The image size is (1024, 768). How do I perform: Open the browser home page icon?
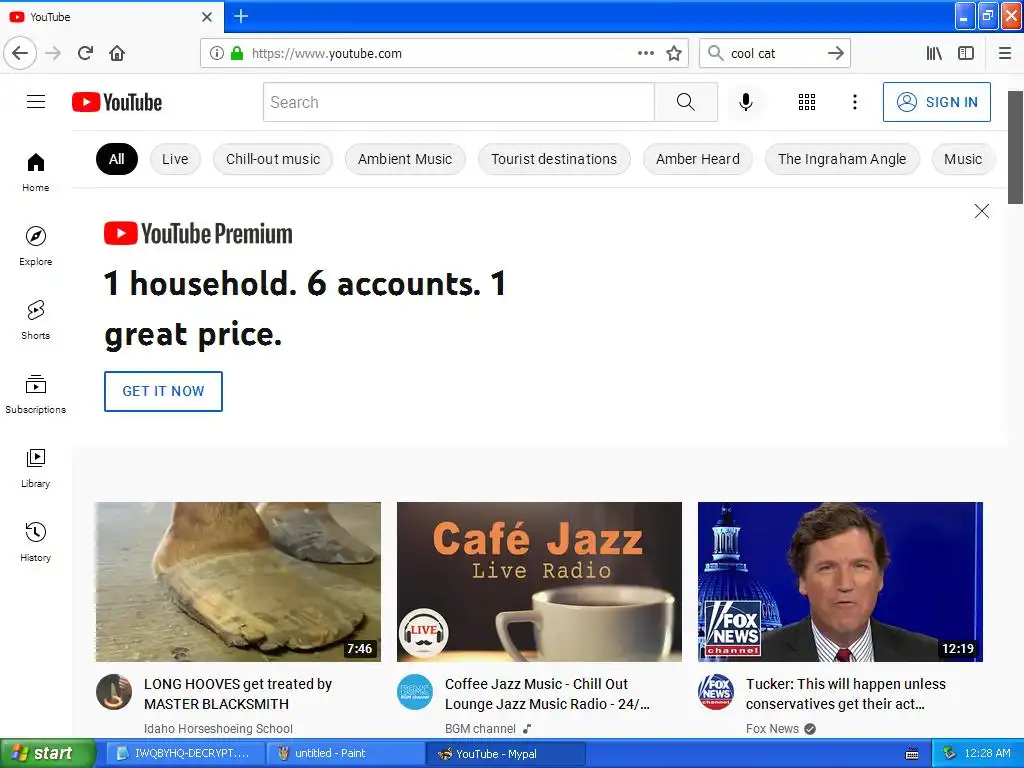[x=117, y=53]
